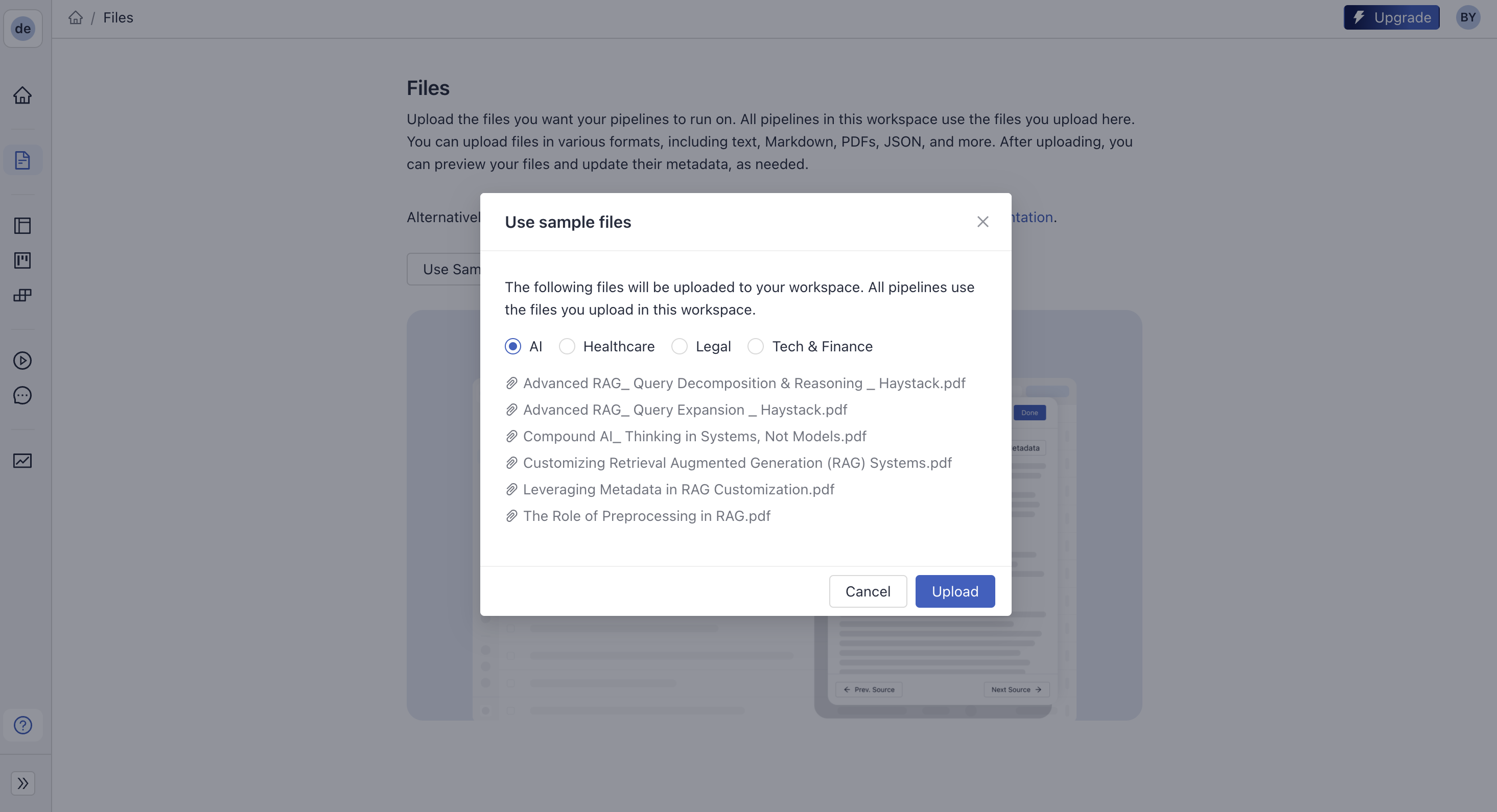This screenshot has height=812, width=1497.
Task: Expand the sidebar with double chevron
Action: coord(22,783)
